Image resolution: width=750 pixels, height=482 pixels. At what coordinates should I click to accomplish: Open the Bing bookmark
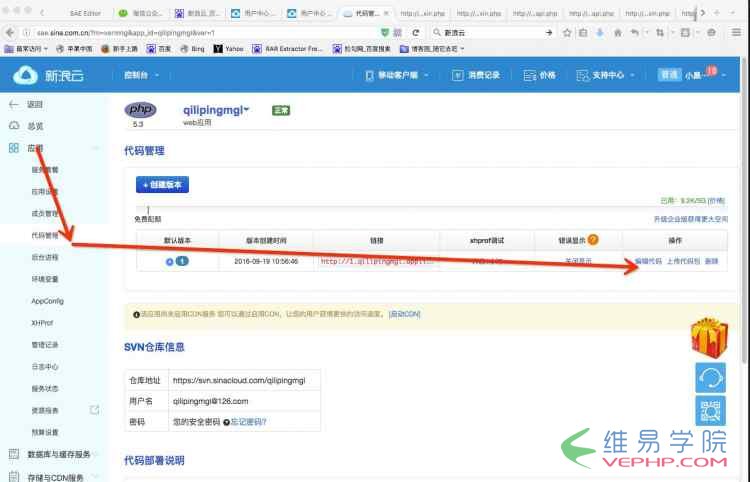click(x=192, y=48)
